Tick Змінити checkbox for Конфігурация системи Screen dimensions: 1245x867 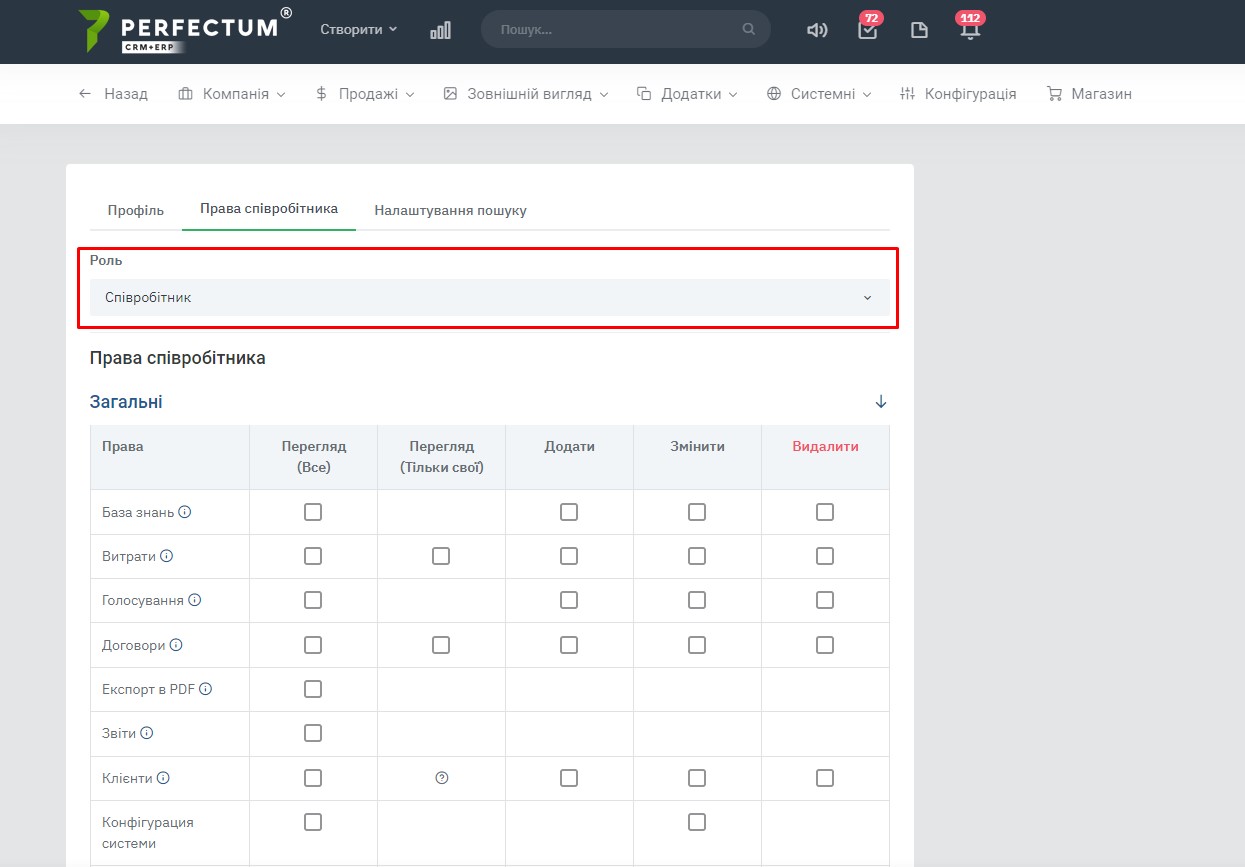pyautogui.click(x=697, y=822)
